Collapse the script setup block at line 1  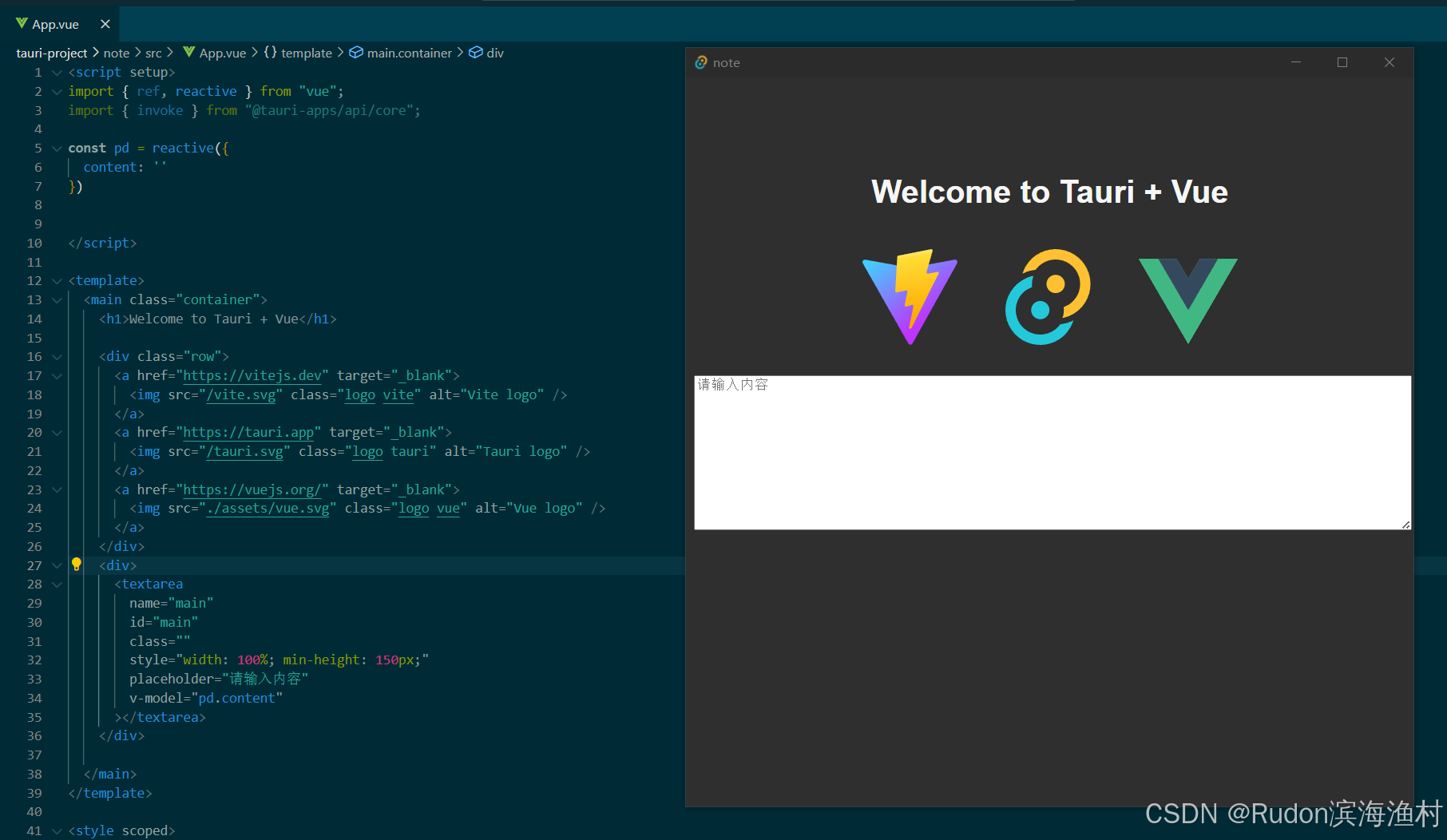(57, 72)
